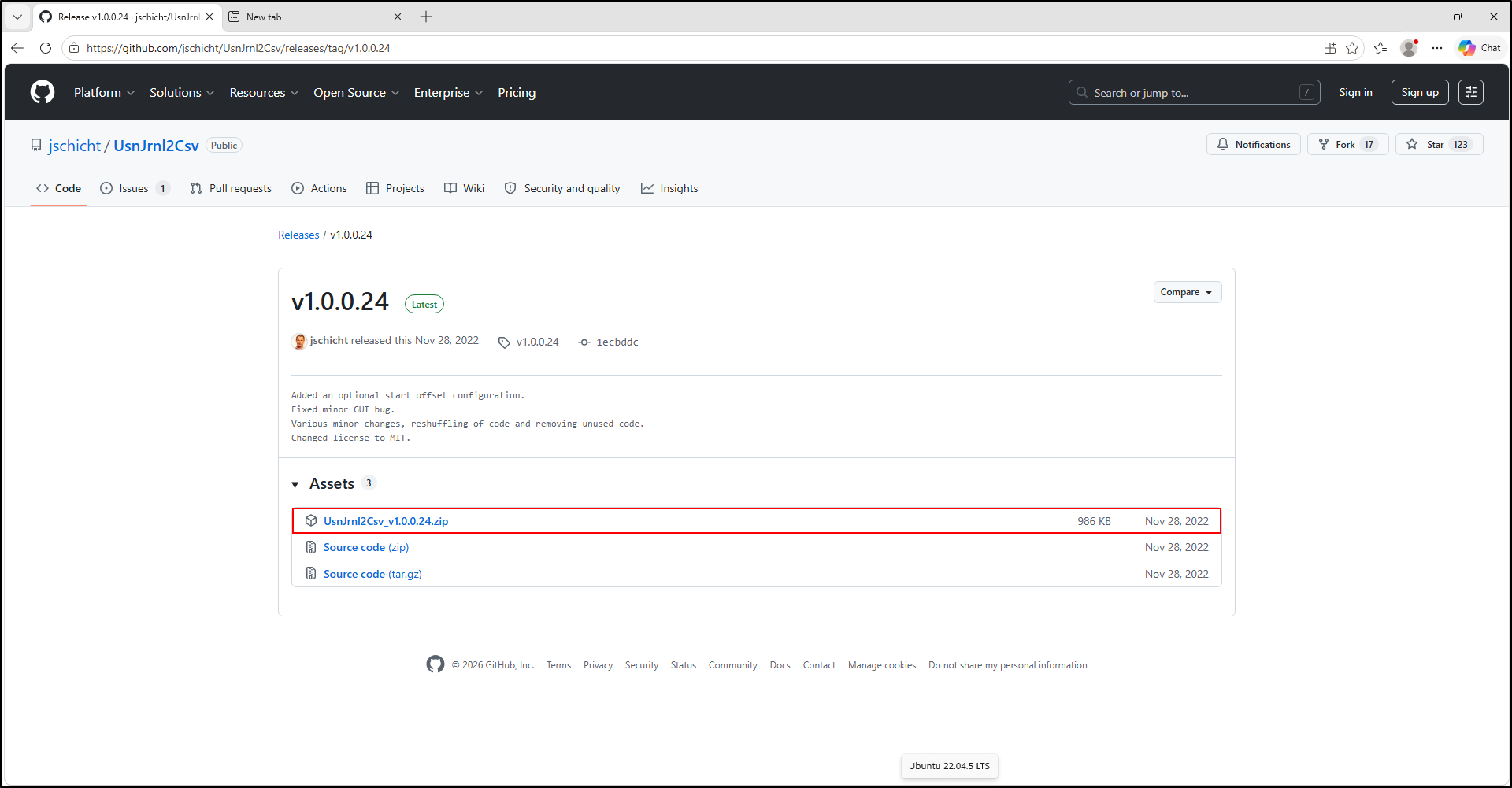Close the Release v1.0.0.24 tab
1512x788 pixels.
pyautogui.click(x=209, y=17)
